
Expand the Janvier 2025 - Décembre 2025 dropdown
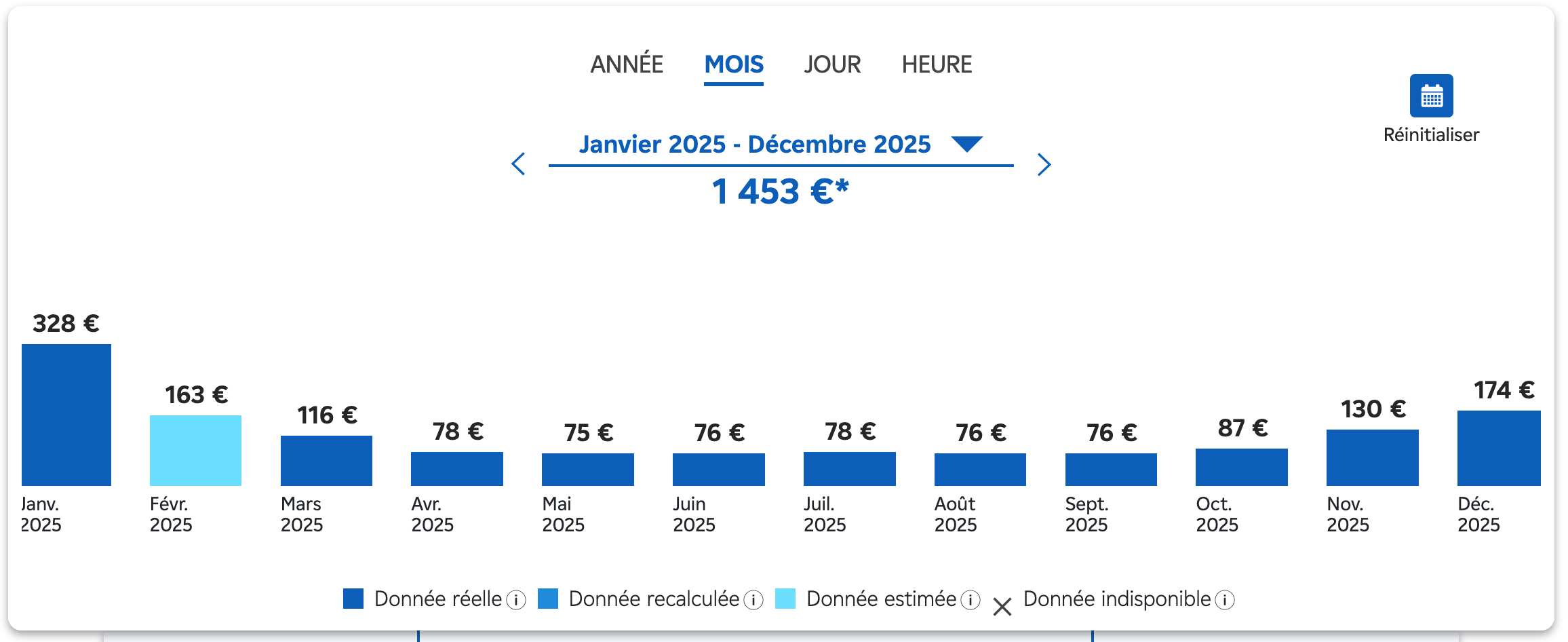pos(966,144)
